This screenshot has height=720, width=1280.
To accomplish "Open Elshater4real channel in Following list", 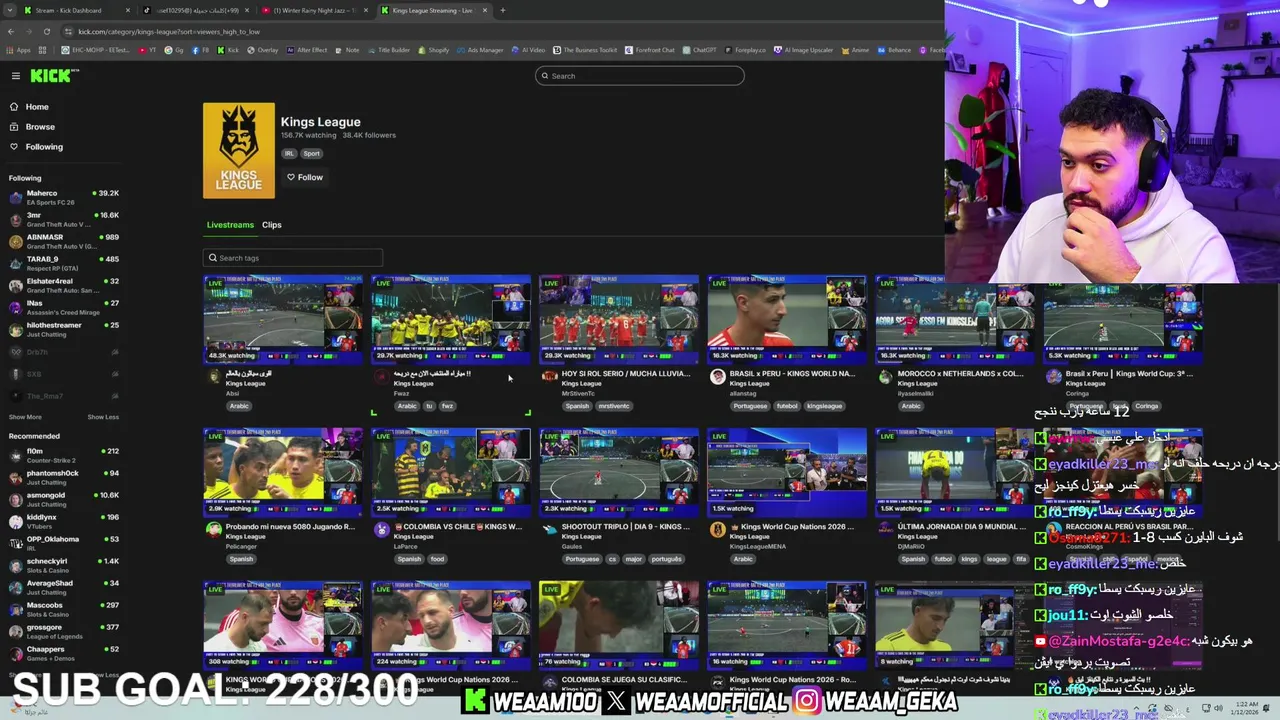I will [62, 285].
